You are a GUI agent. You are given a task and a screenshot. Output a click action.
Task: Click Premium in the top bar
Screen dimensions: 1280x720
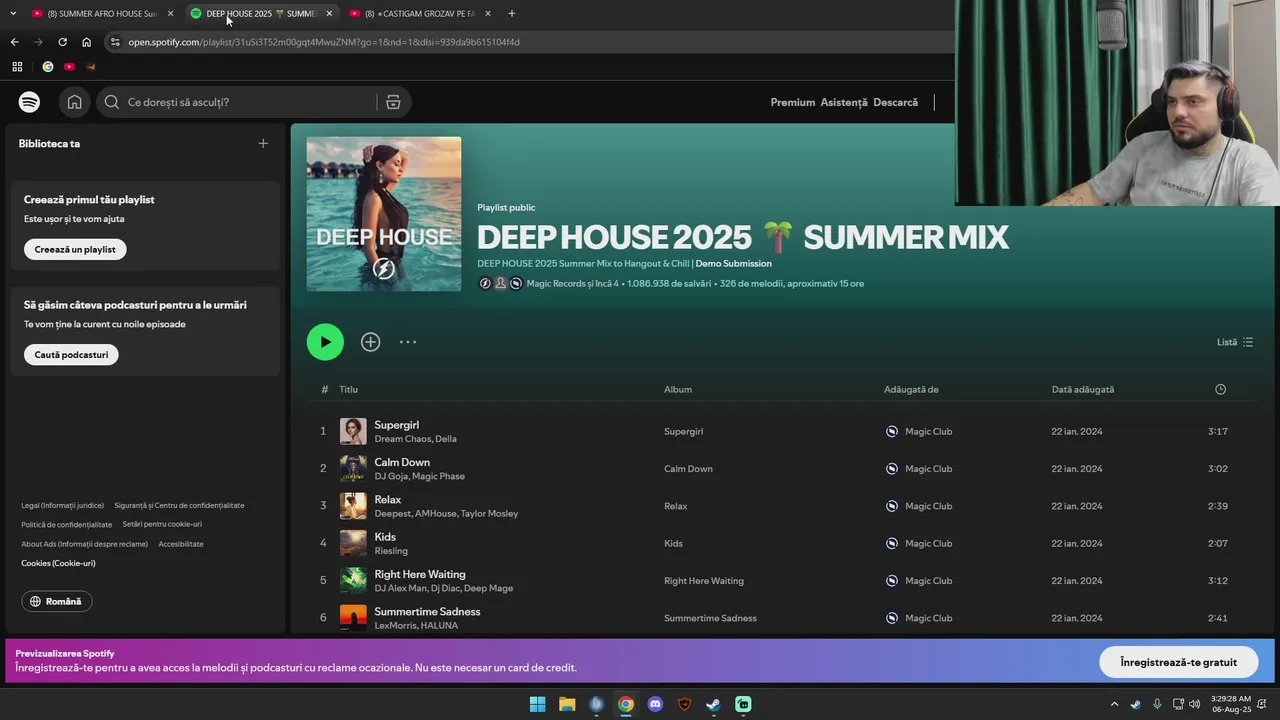click(x=793, y=102)
